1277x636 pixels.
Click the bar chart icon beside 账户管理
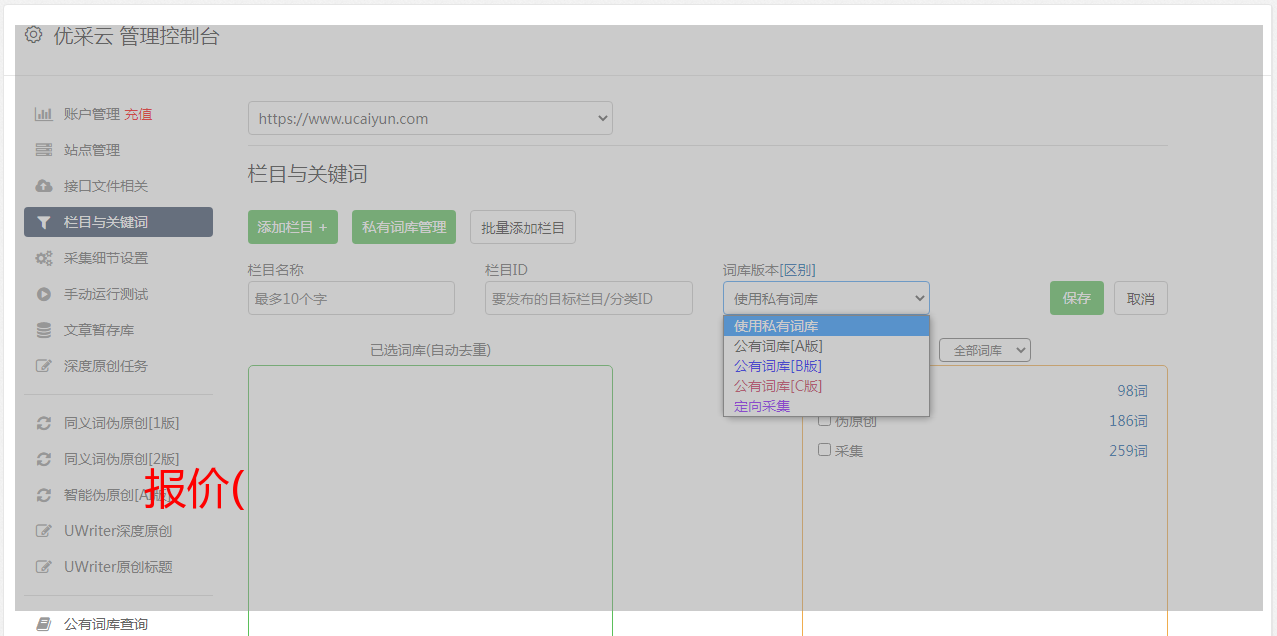pyautogui.click(x=43, y=114)
